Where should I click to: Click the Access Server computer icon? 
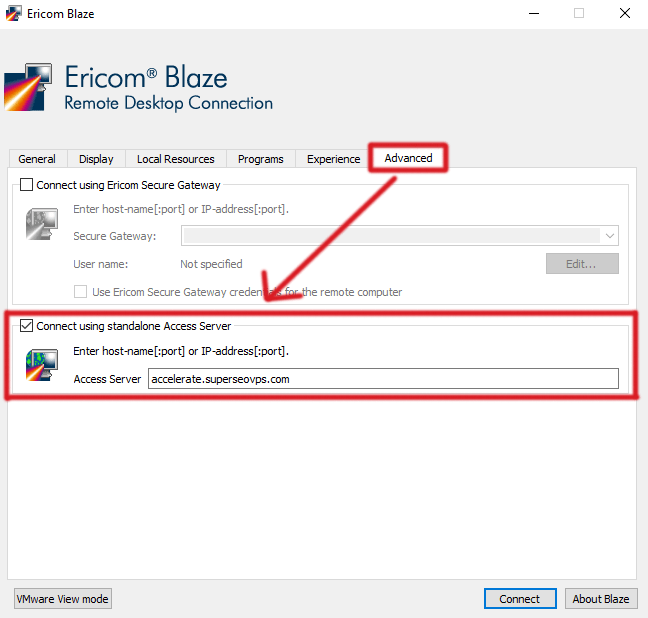pos(42,365)
